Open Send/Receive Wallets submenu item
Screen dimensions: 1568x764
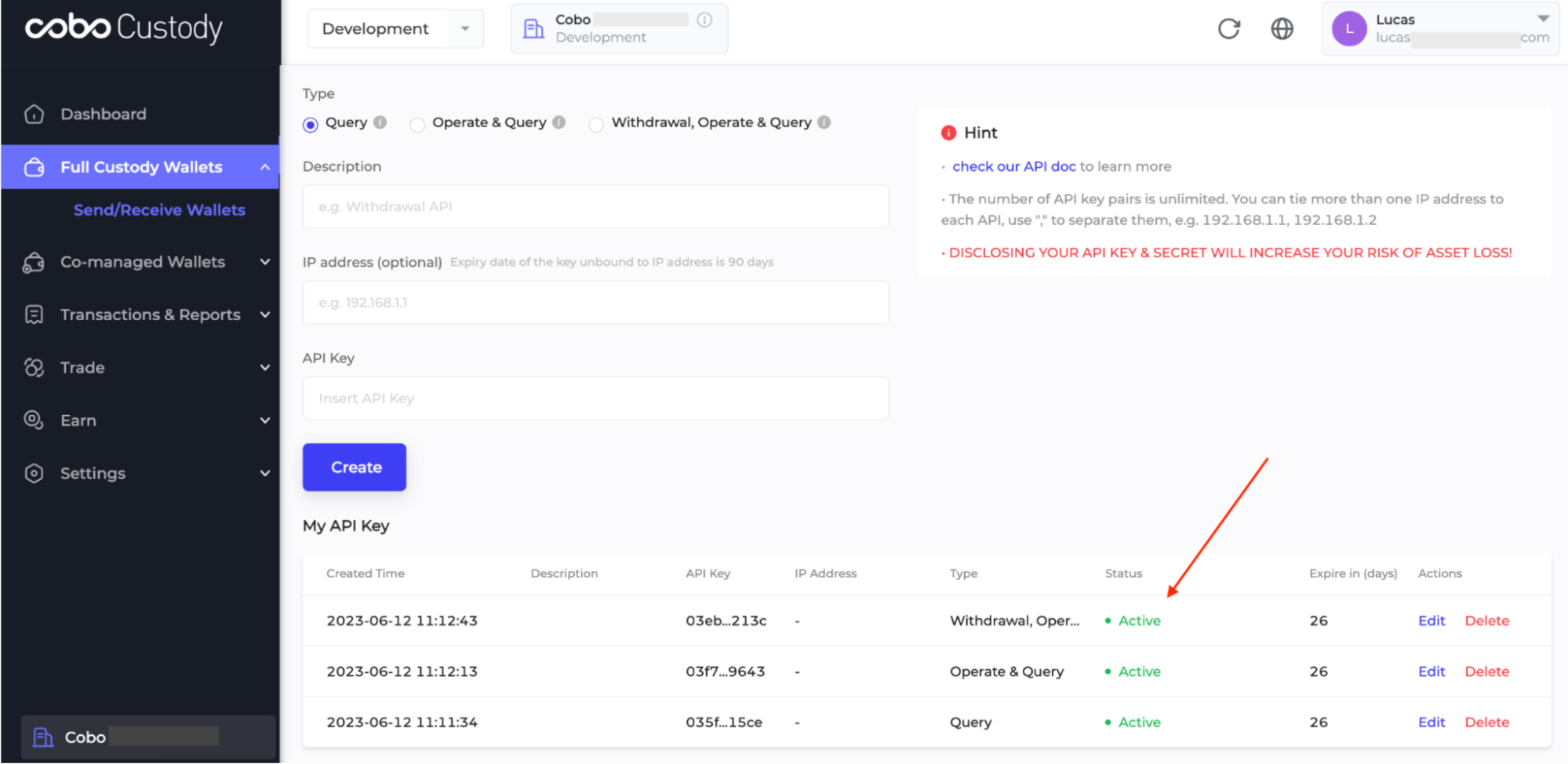pos(159,210)
